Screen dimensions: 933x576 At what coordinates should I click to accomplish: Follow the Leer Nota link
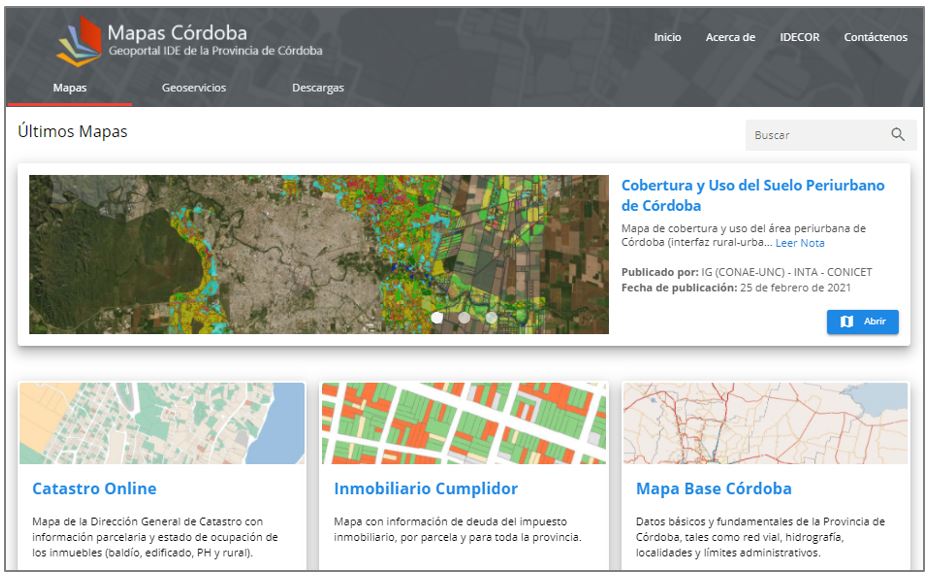pyautogui.click(x=800, y=243)
